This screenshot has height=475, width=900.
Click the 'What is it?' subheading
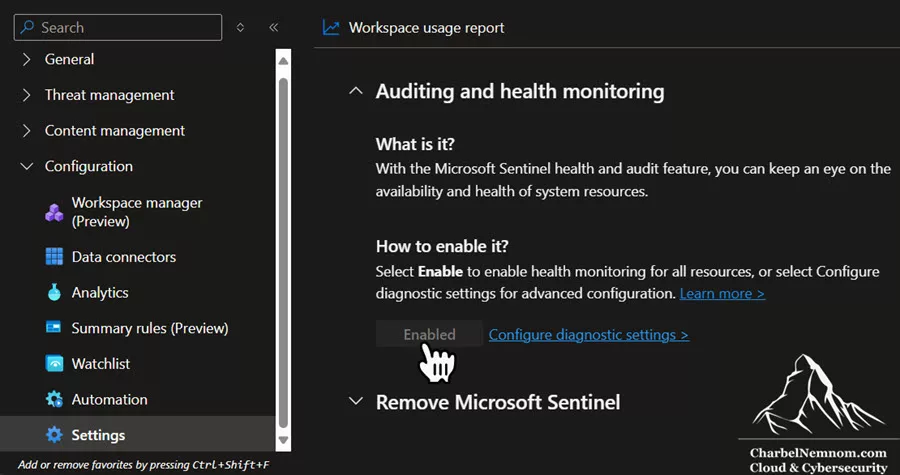(x=415, y=144)
